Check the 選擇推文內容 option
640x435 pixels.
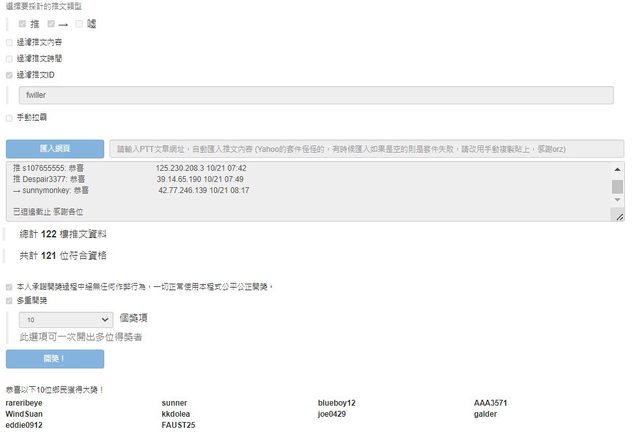(10, 43)
